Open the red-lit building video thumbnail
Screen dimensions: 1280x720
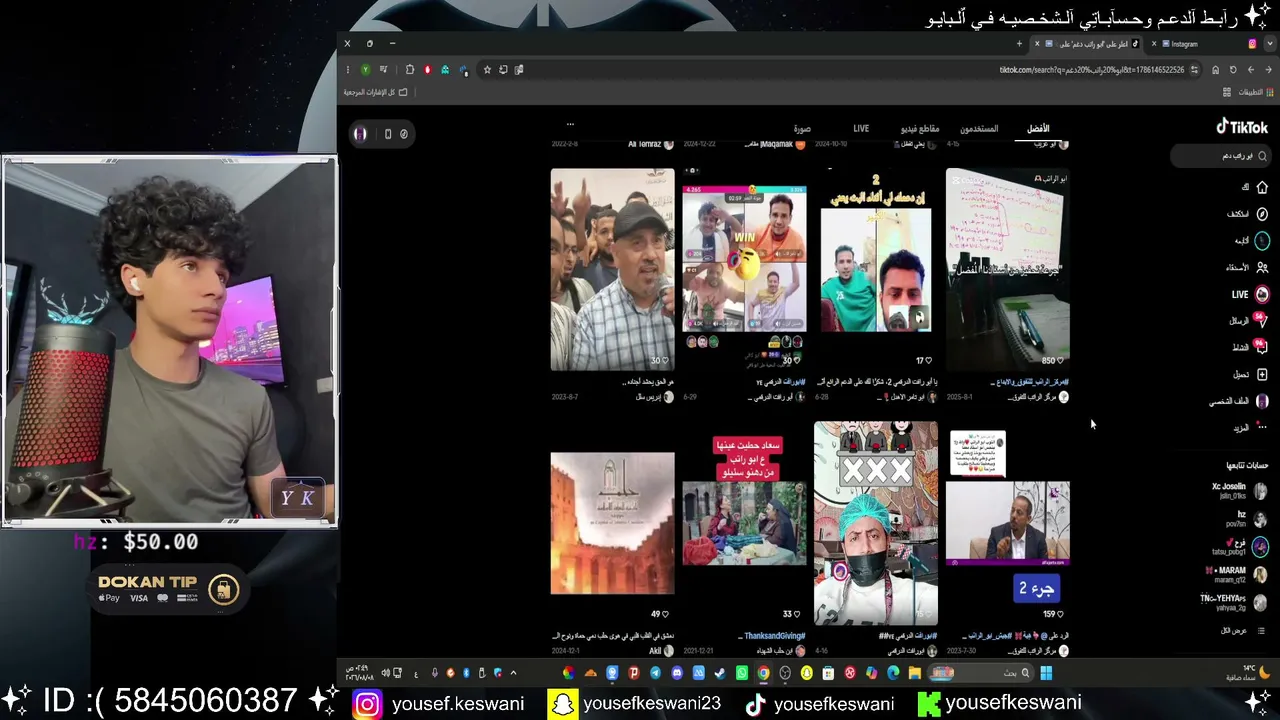coord(612,522)
